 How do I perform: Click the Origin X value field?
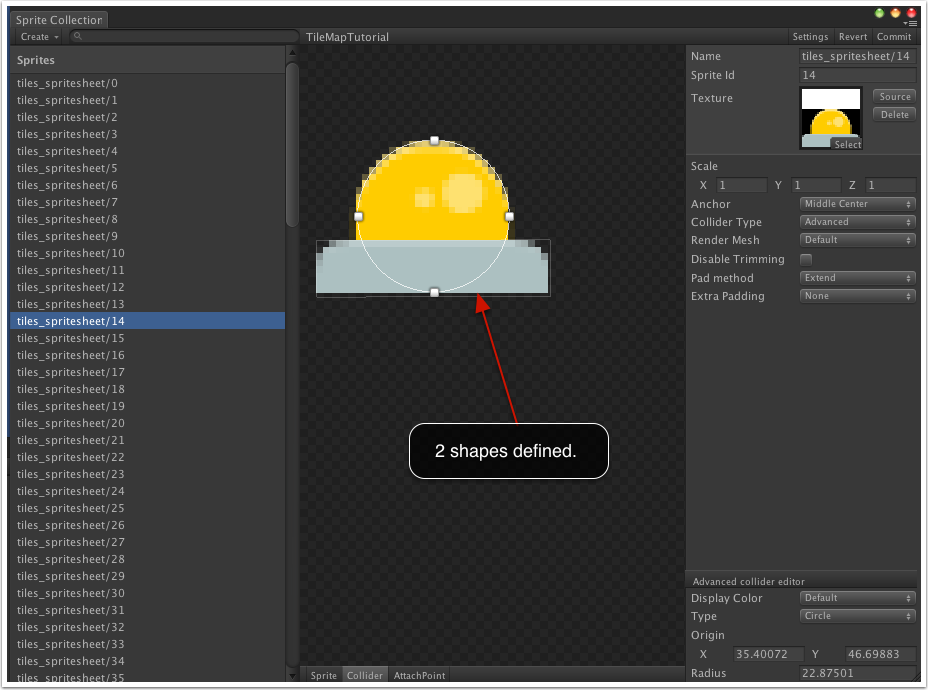coord(768,654)
